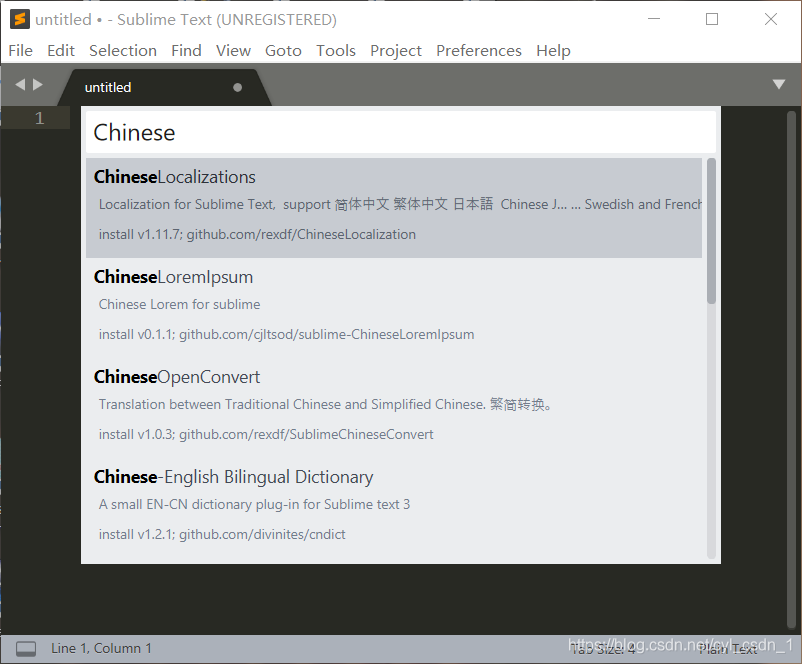
Task: Maximize the Sublime Text window
Action: click(x=712, y=19)
